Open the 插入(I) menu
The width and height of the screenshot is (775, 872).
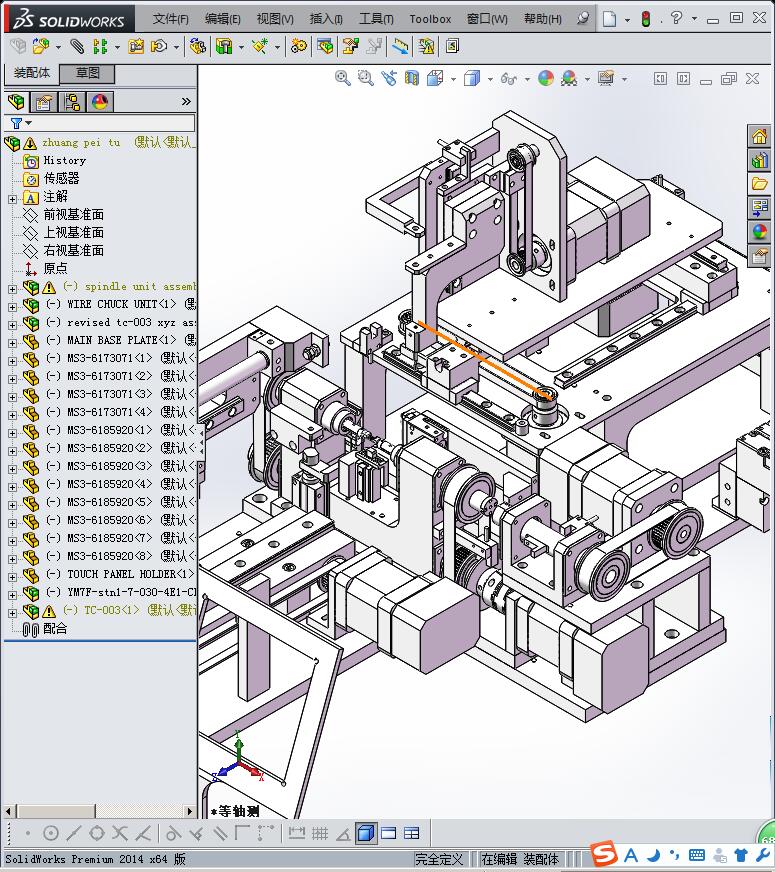(326, 19)
